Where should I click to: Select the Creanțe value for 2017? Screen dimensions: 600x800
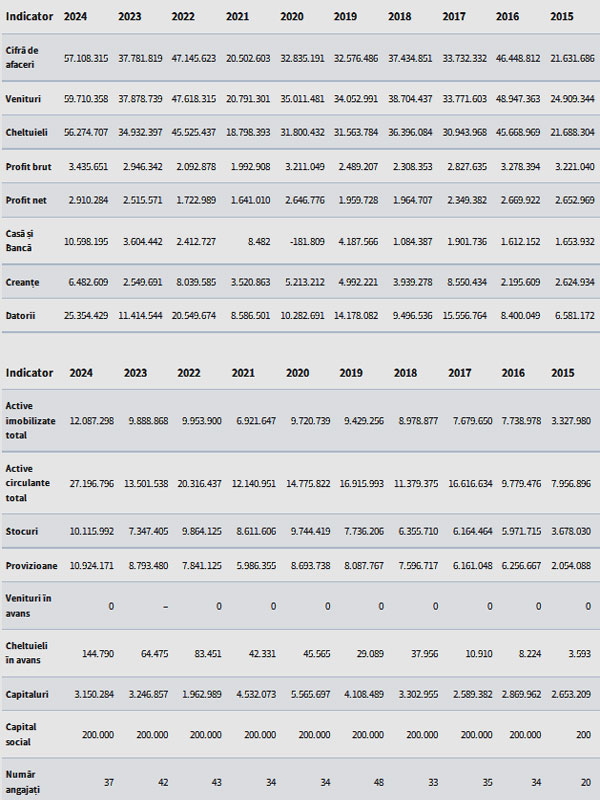coord(467,282)
